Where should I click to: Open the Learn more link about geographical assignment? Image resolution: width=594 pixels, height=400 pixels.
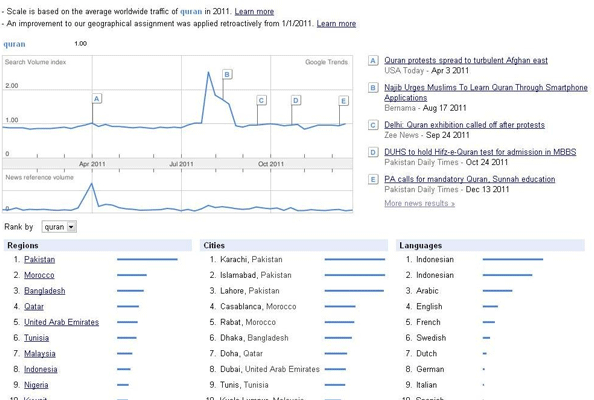click(x=336, y=23)
